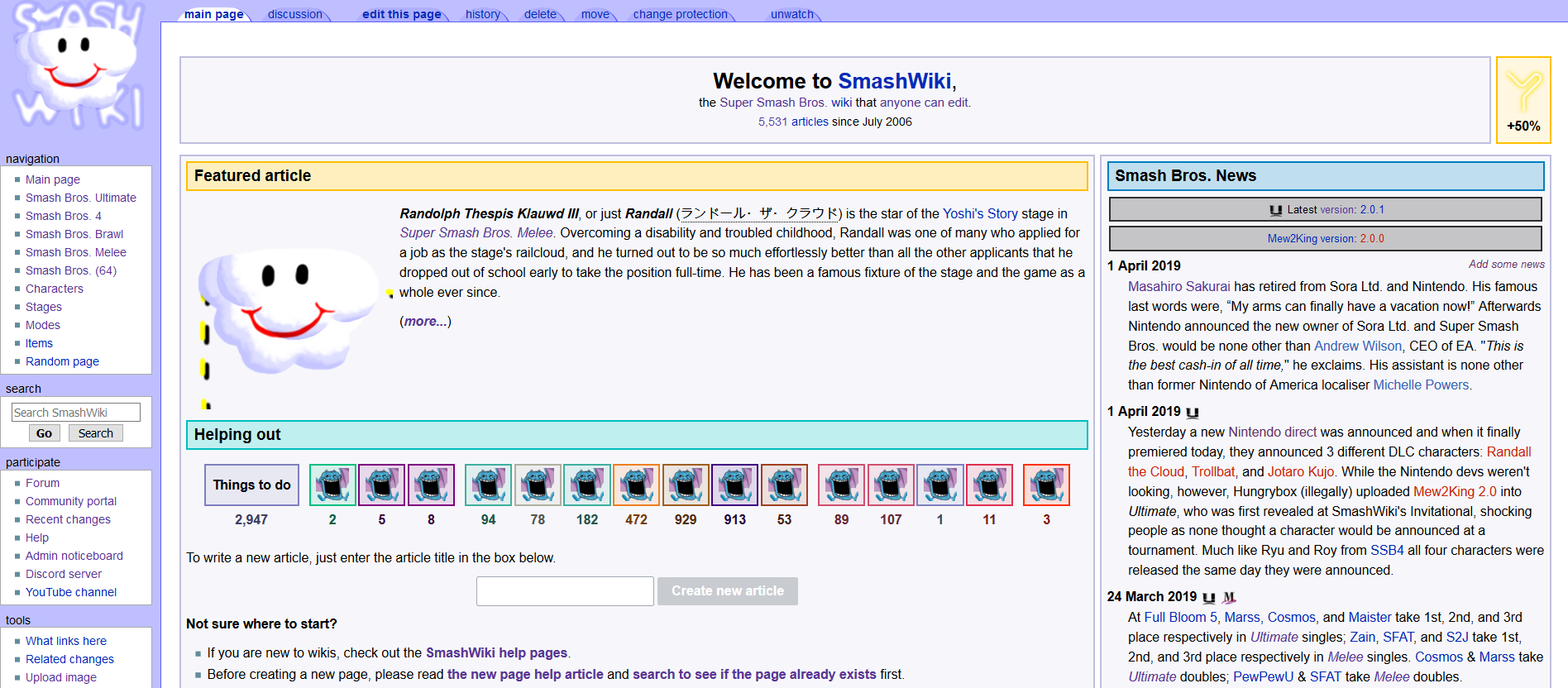Open the history tab

pyautogui.click(x=482, y=14)
